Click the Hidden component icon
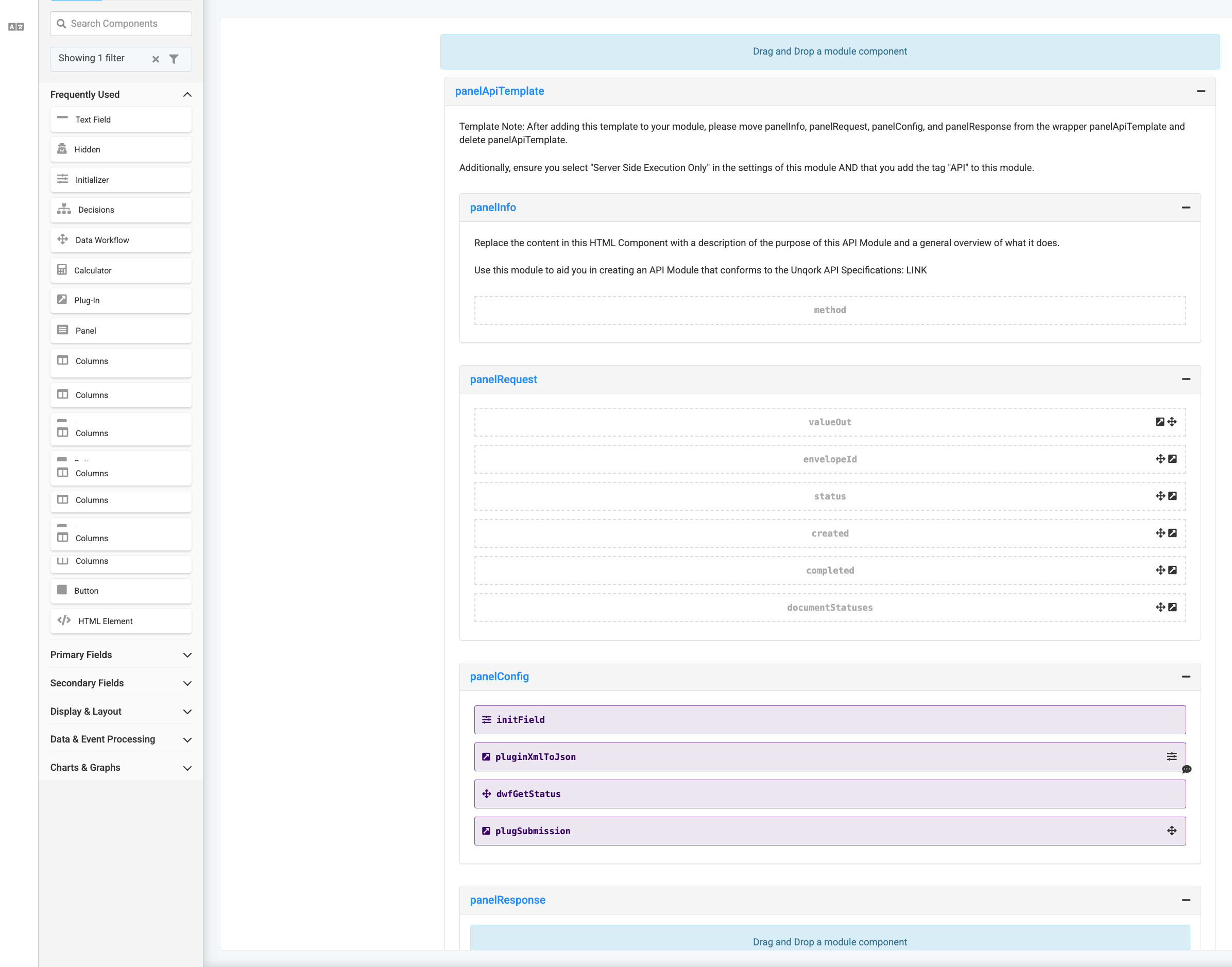 point(63,149)
